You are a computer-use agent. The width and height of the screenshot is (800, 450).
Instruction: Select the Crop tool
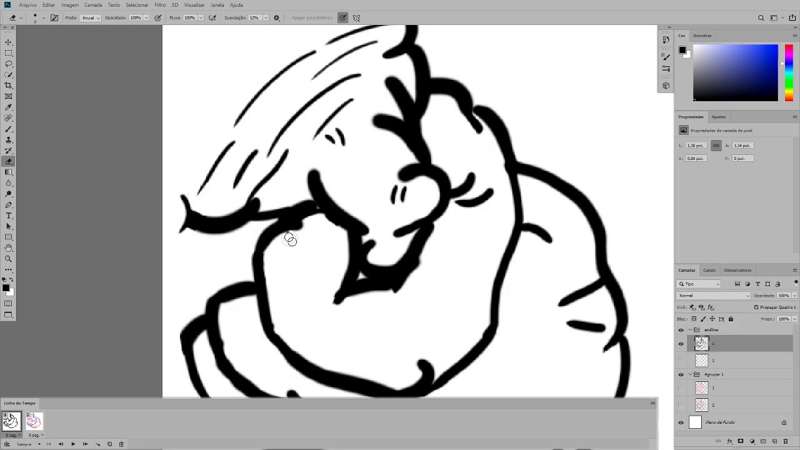[8, 85]
